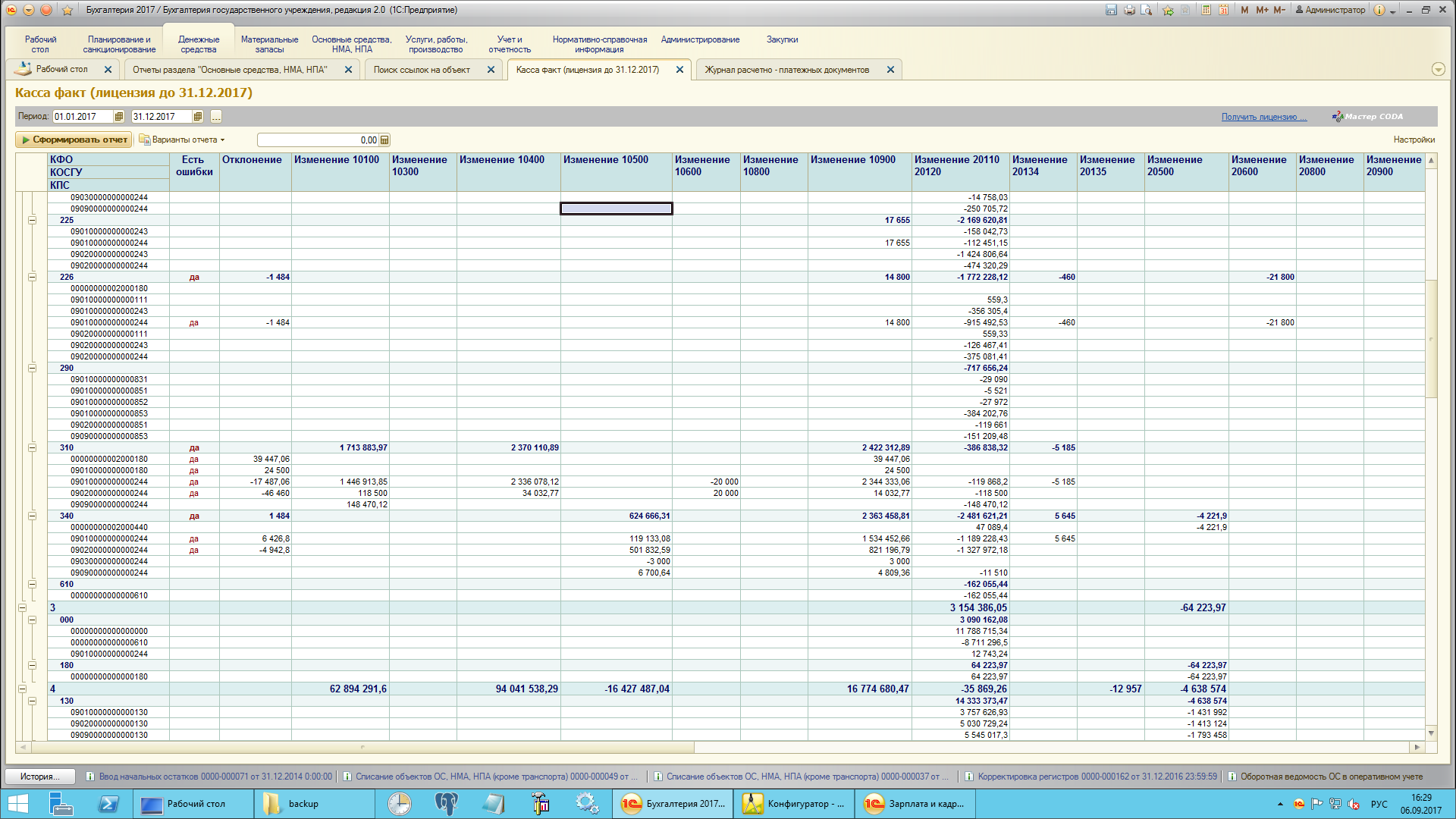Collapse the 310 group row
Viewport: 1456px width, 819px height.
32,448
